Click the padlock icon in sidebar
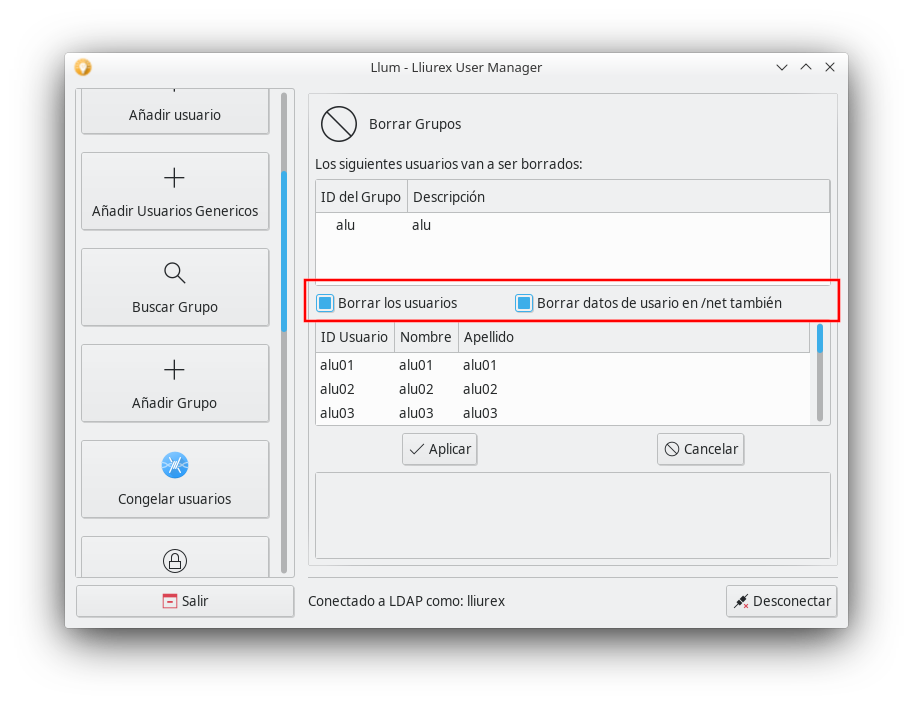Screen dimensions: 913x705 [x=174, y=560]
